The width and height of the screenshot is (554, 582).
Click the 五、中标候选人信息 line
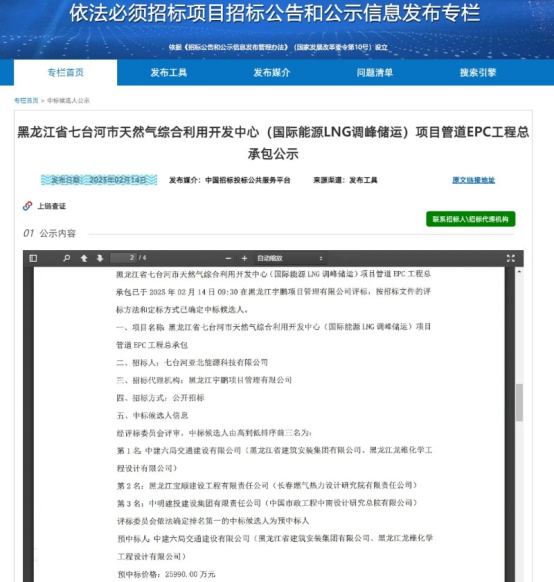[153, 415]
